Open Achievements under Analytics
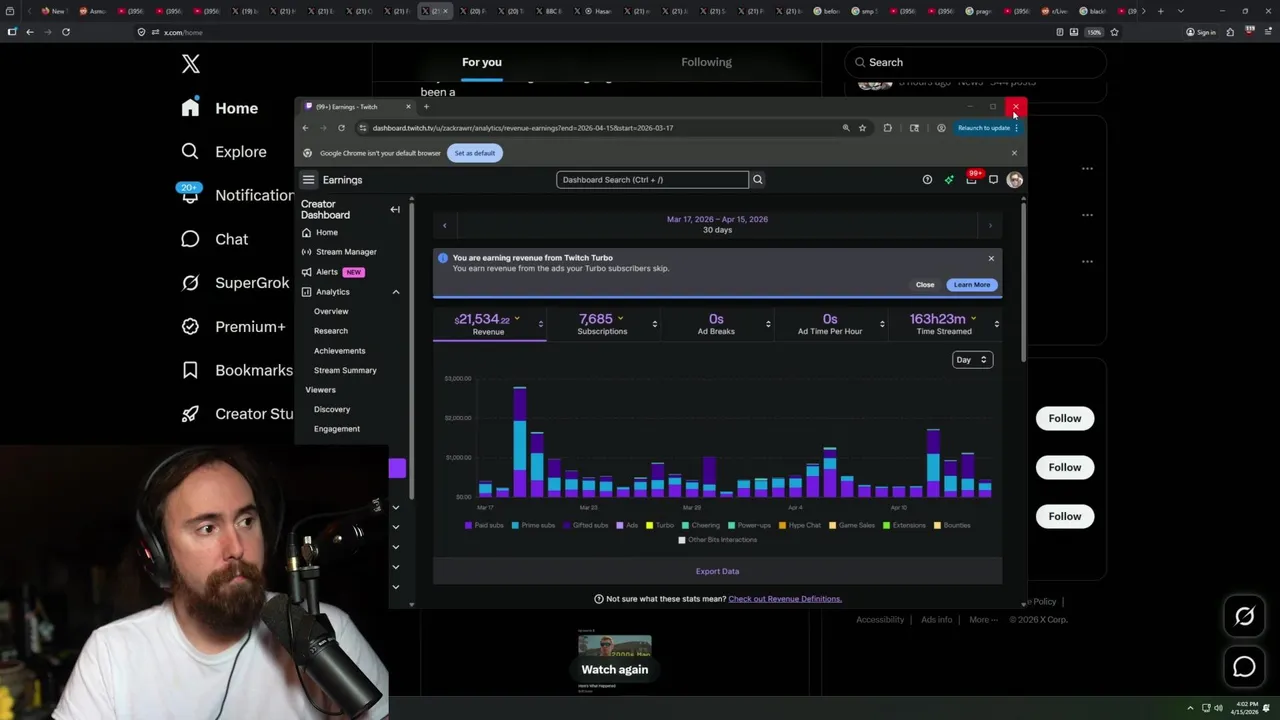This screenshot has width=1280, height=720. point(339,351)
